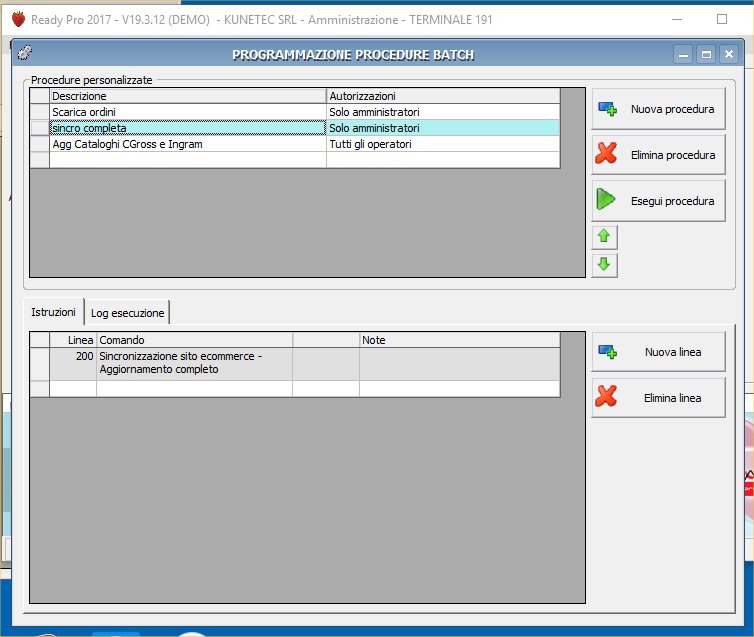The image size is (754, 637).
Task: Move procedure down with green down arrow
Action: pyautogui.click(x=604, y=264)
